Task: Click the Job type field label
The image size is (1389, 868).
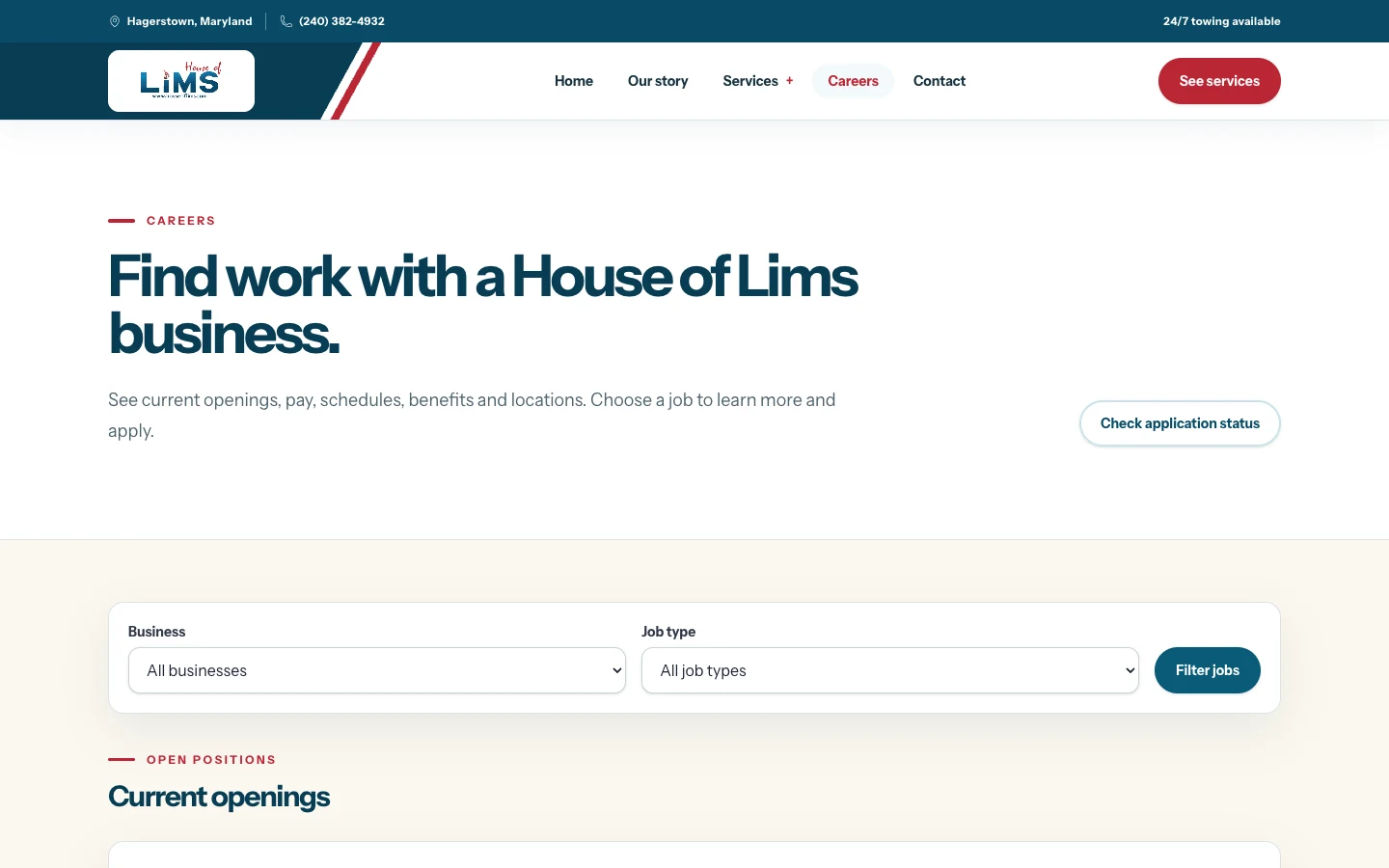Action: 668,632
